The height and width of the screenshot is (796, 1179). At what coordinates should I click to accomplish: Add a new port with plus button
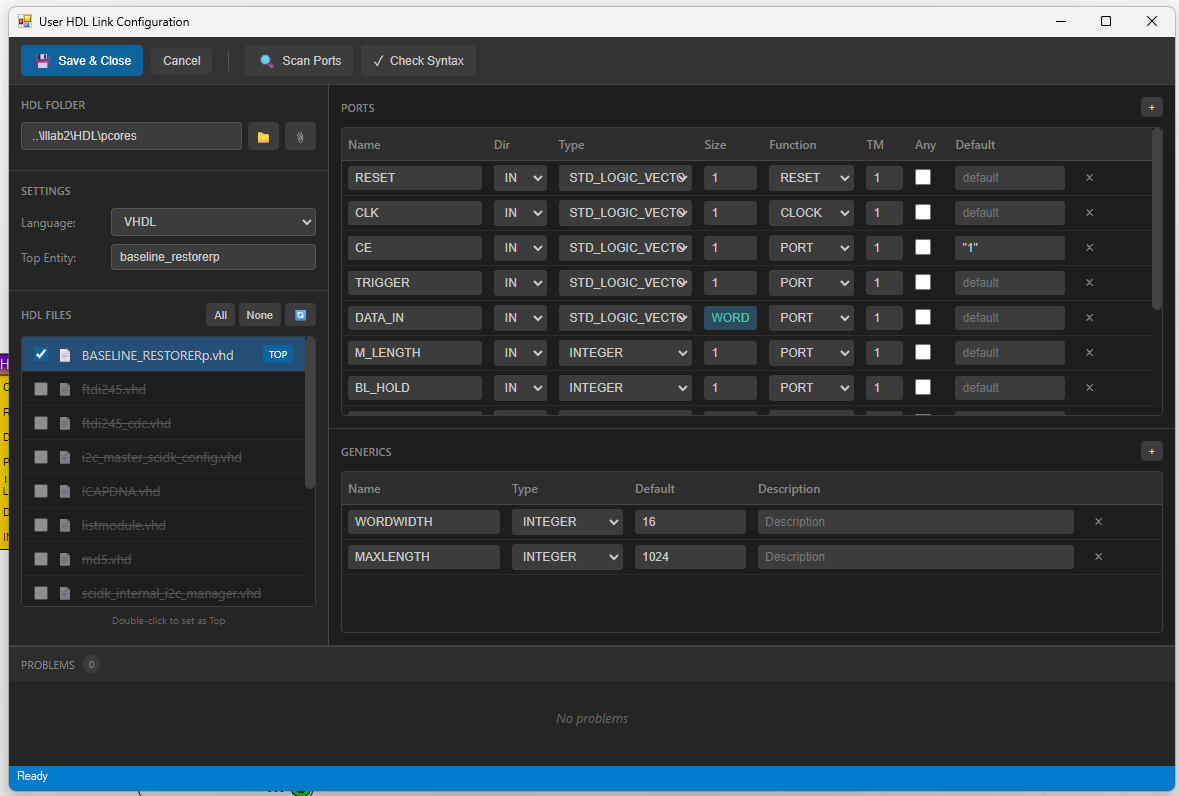(1151, 107)
